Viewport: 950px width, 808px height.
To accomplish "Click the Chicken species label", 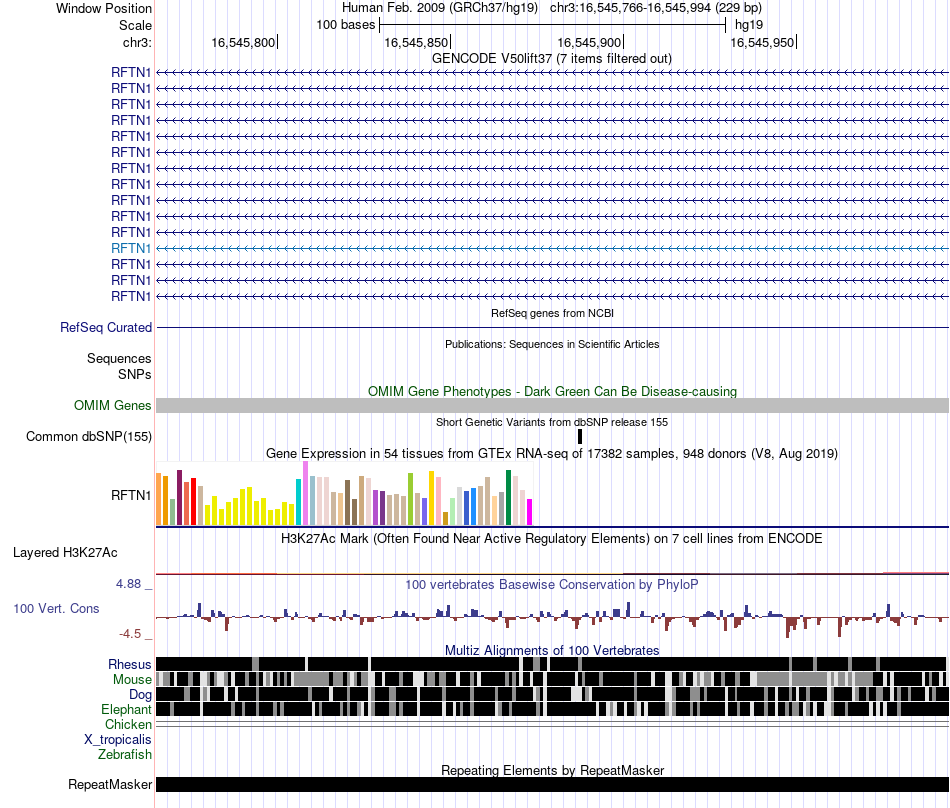I will [x=128, y=724].
